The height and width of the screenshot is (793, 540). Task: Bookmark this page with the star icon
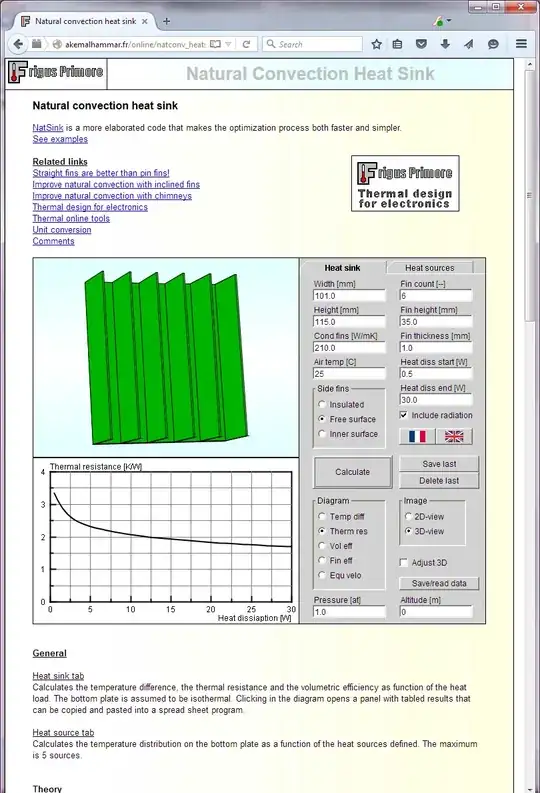click(x=376, y=44)
